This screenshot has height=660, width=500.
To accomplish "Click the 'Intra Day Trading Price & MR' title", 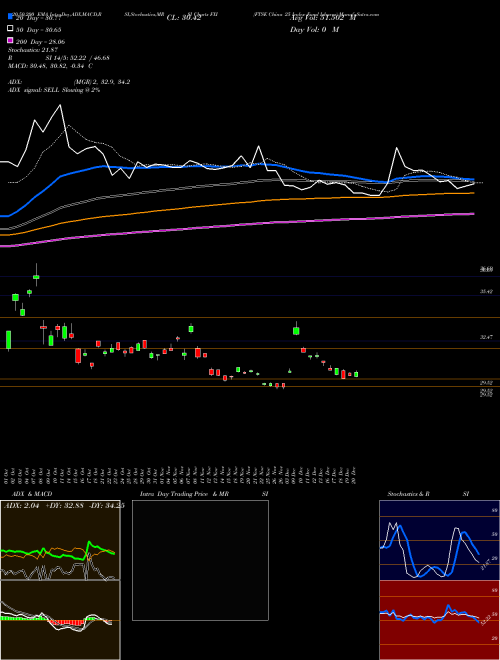I will tap(184, 494).
